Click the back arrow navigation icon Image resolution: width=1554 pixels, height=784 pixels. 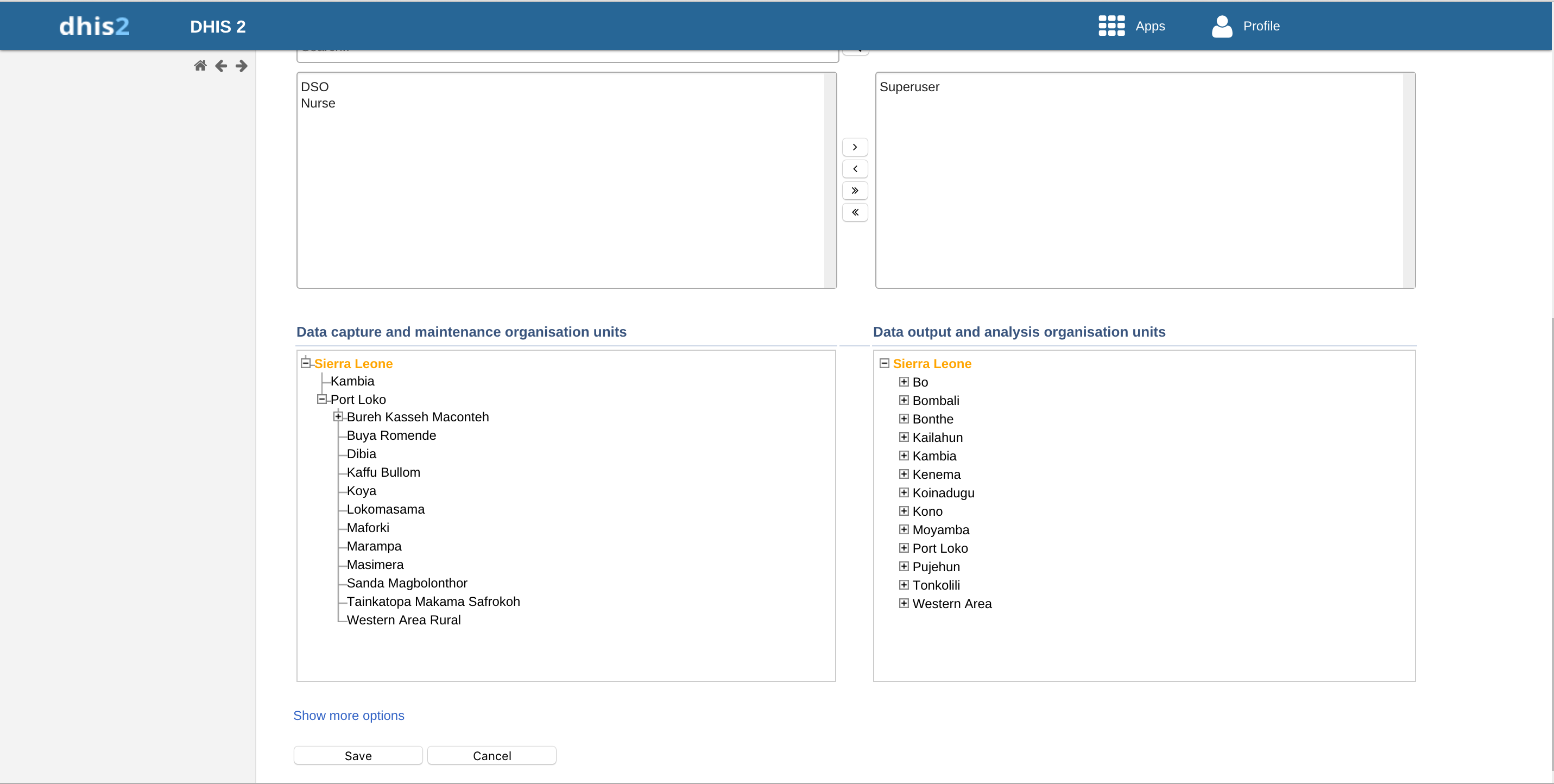(221, 66)
